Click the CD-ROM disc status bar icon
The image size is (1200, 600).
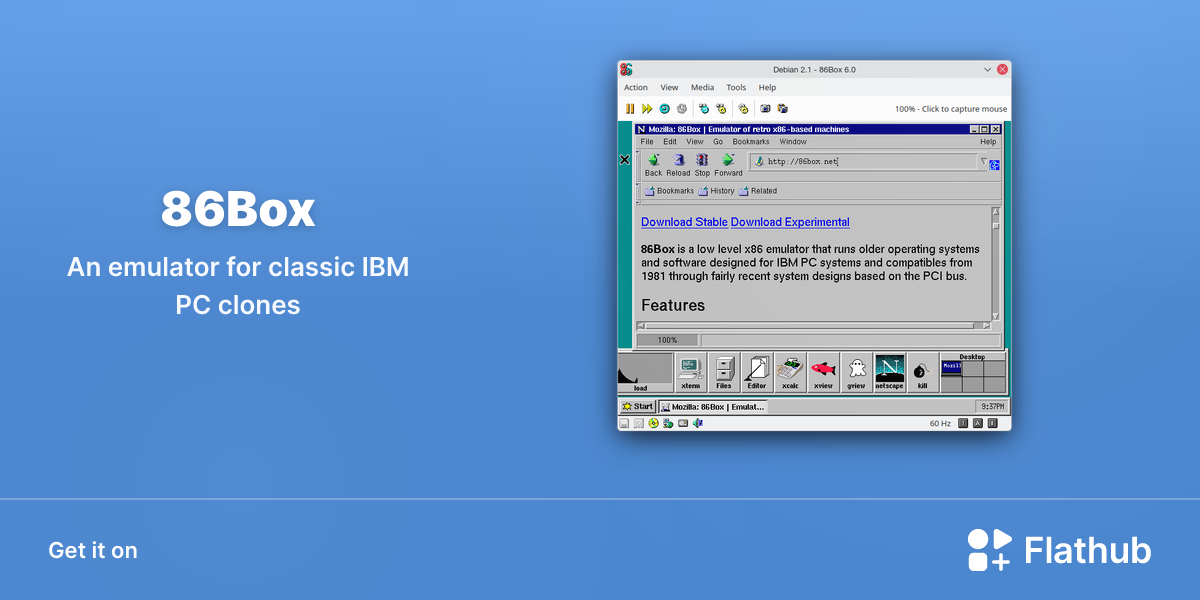point(653,423)
